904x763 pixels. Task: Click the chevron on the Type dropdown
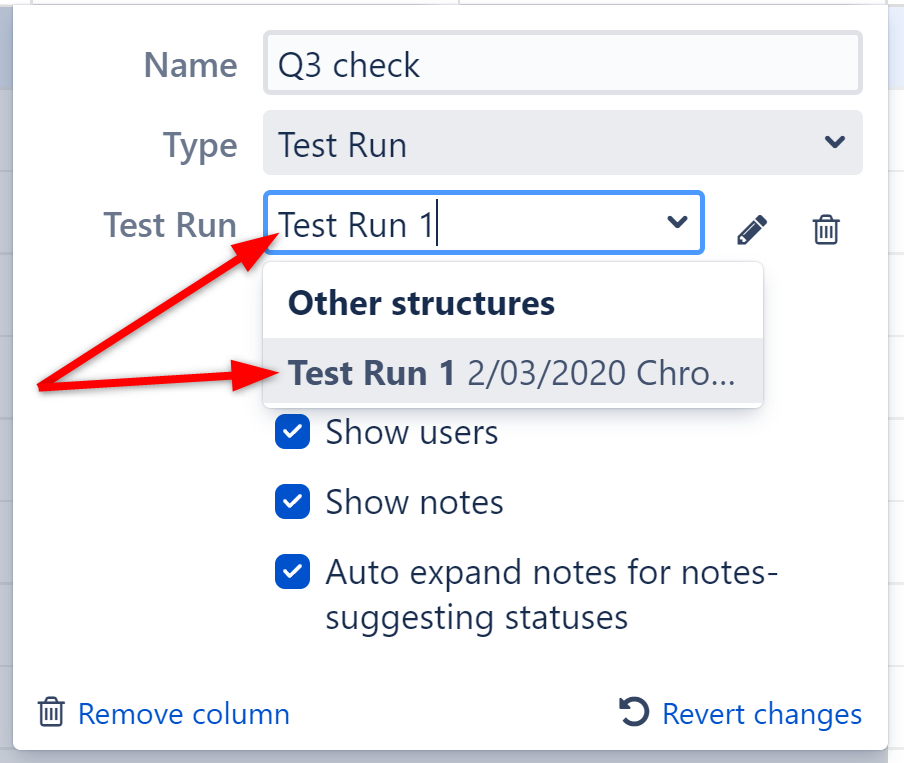[835, 142]
